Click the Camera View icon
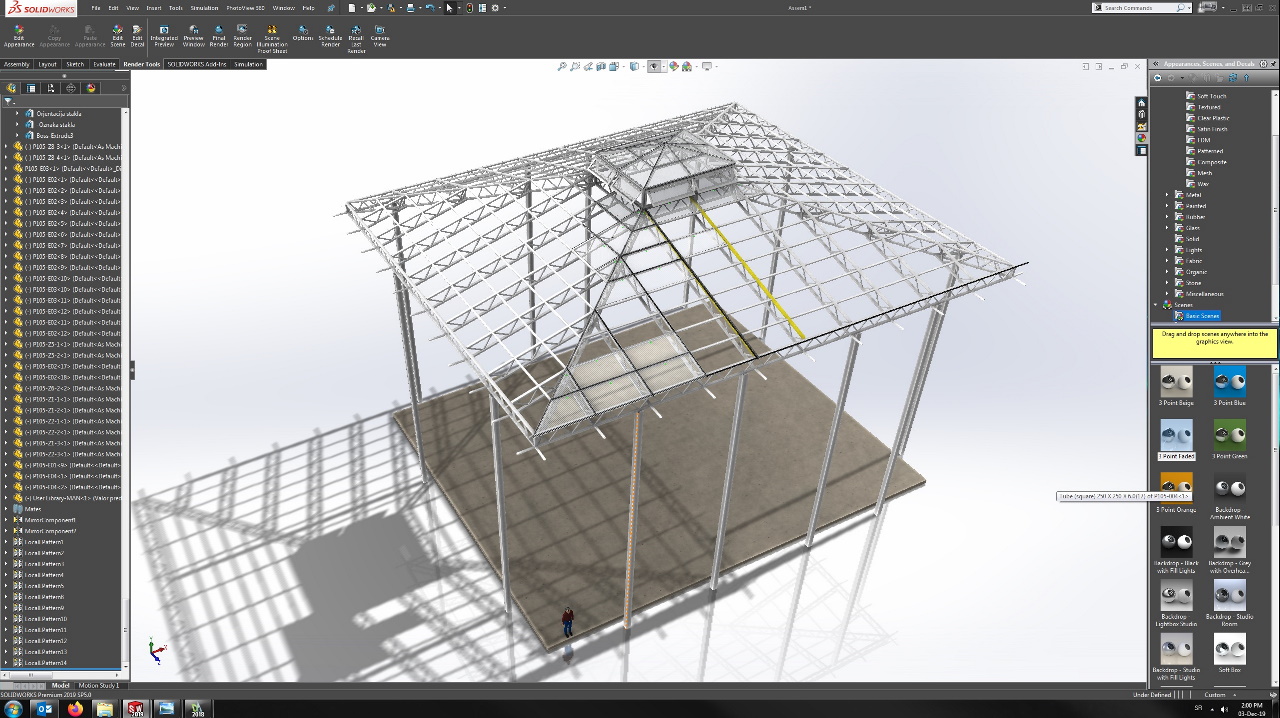This screenshot has width=1280, height=718. click(x=380, y=35)
